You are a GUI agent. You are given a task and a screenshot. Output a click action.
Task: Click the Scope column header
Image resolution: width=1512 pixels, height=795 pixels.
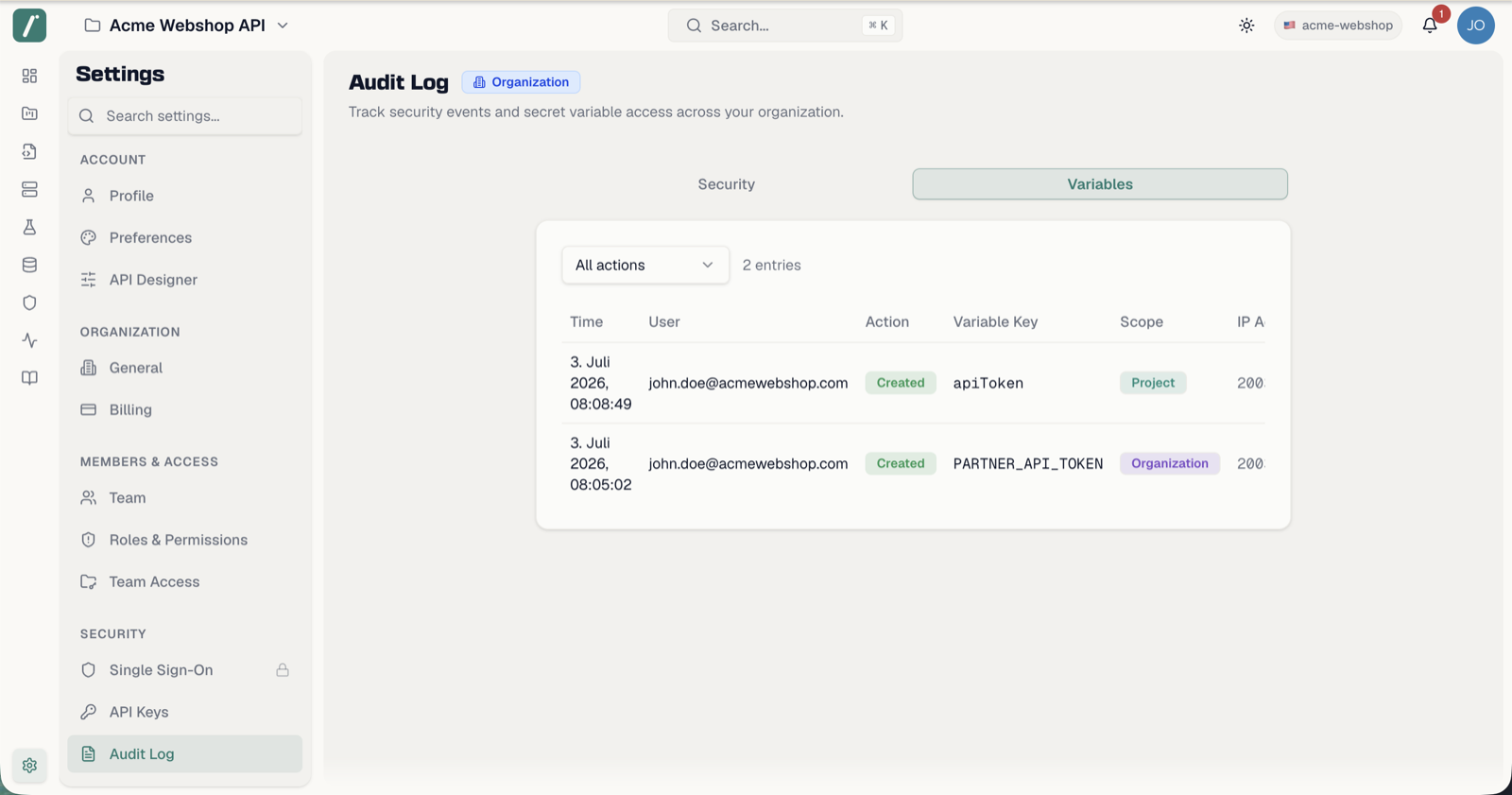1142,322
